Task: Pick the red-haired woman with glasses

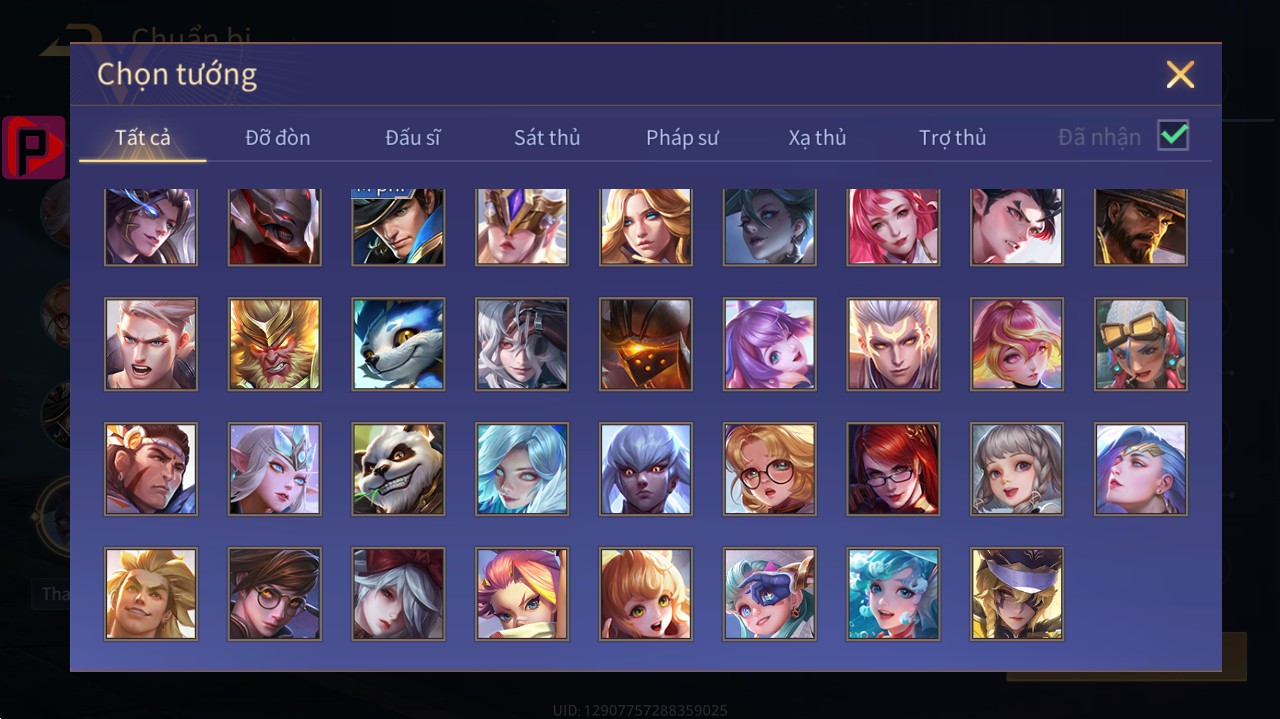Action: (x=893, y=468)
